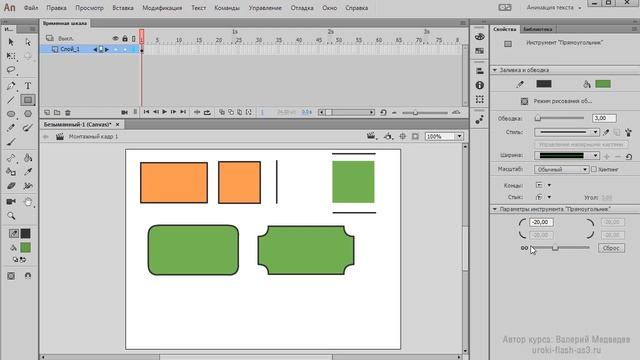
Task: Click the edit stroke style pencil button
Action: coord(606,132)
